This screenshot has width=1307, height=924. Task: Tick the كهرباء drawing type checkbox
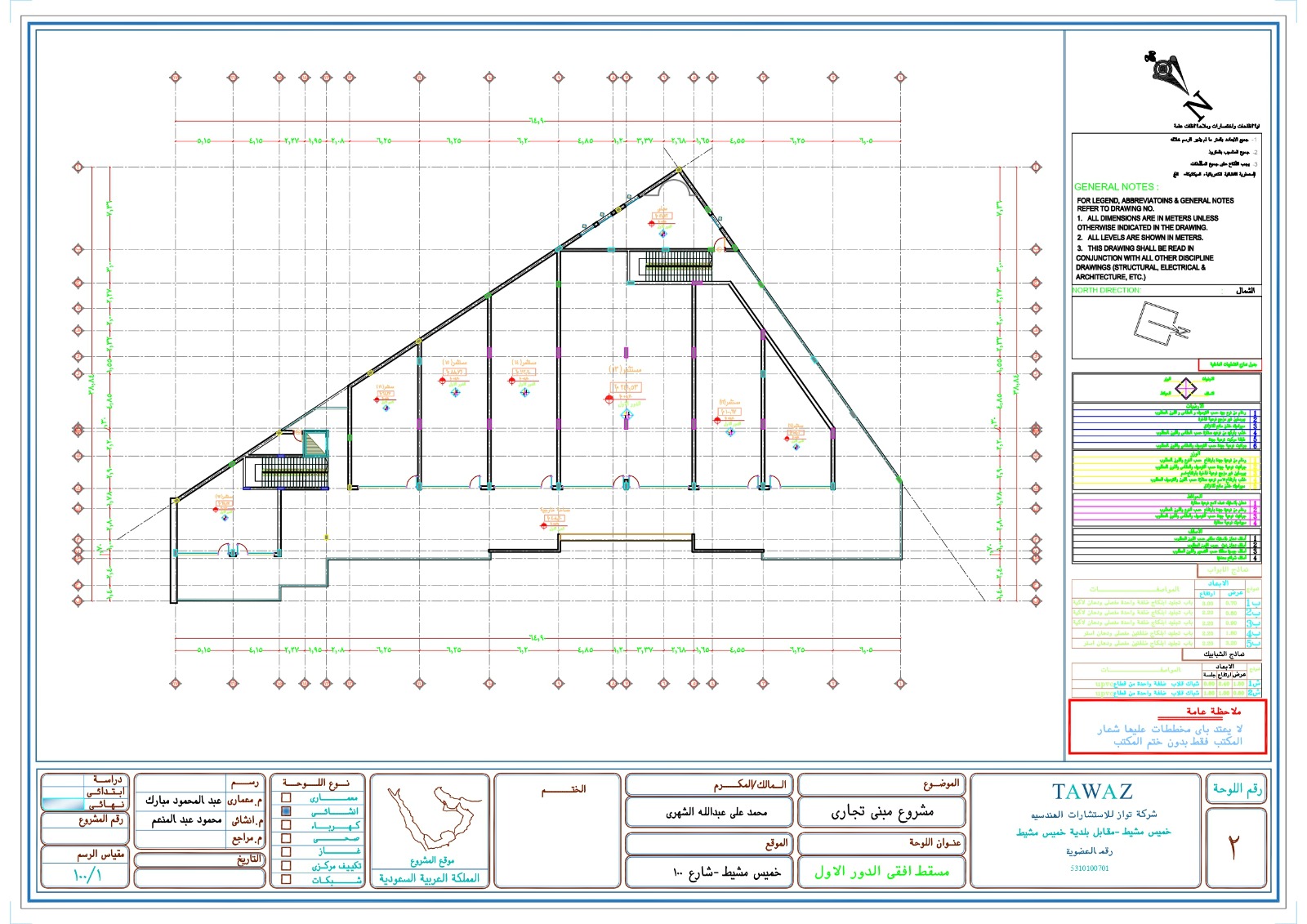coord(286,825)
